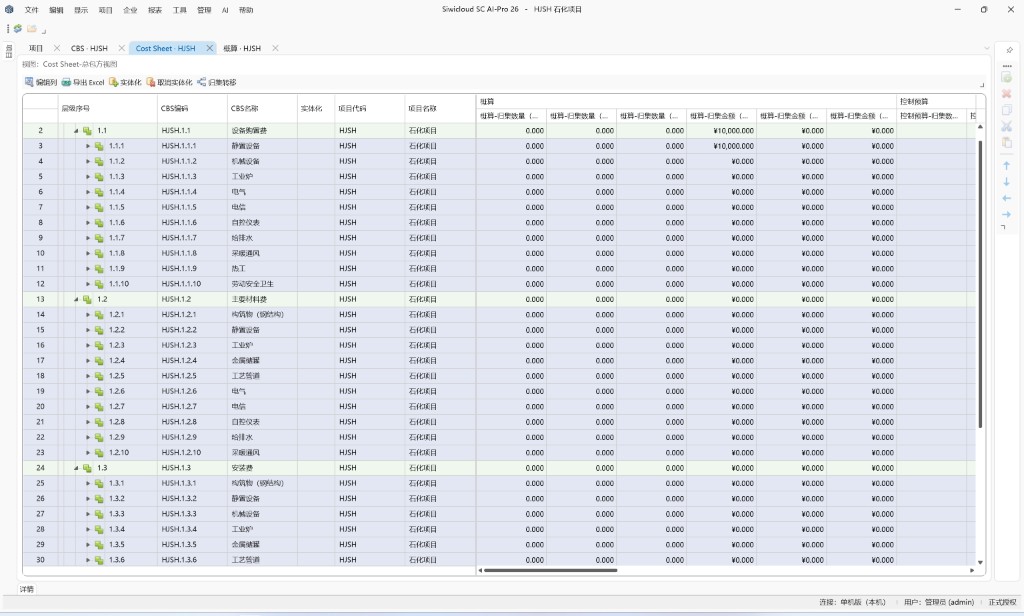The image size is (1024, 616).
Task: Expand tree node 1.2.10
Action: coord(88,453)
